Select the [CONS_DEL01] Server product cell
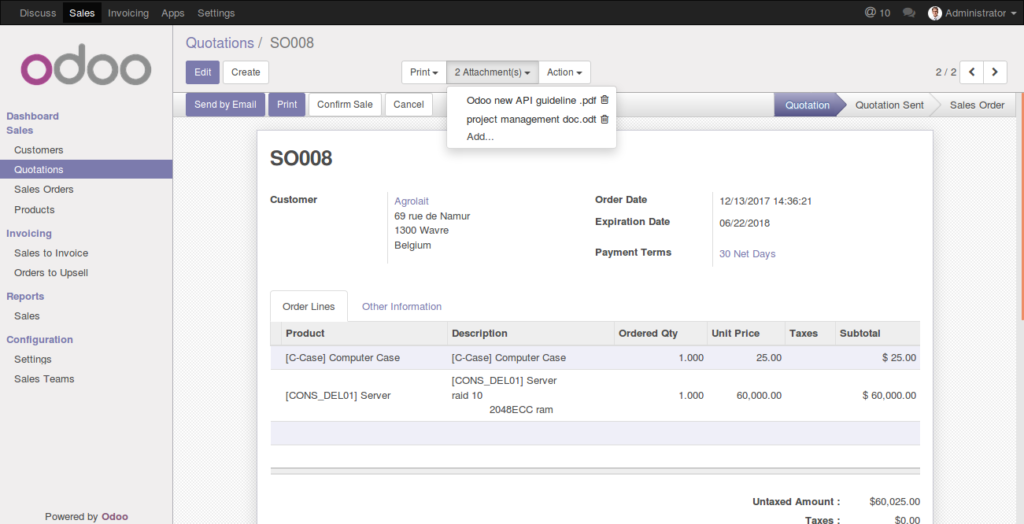 [364, 395]
